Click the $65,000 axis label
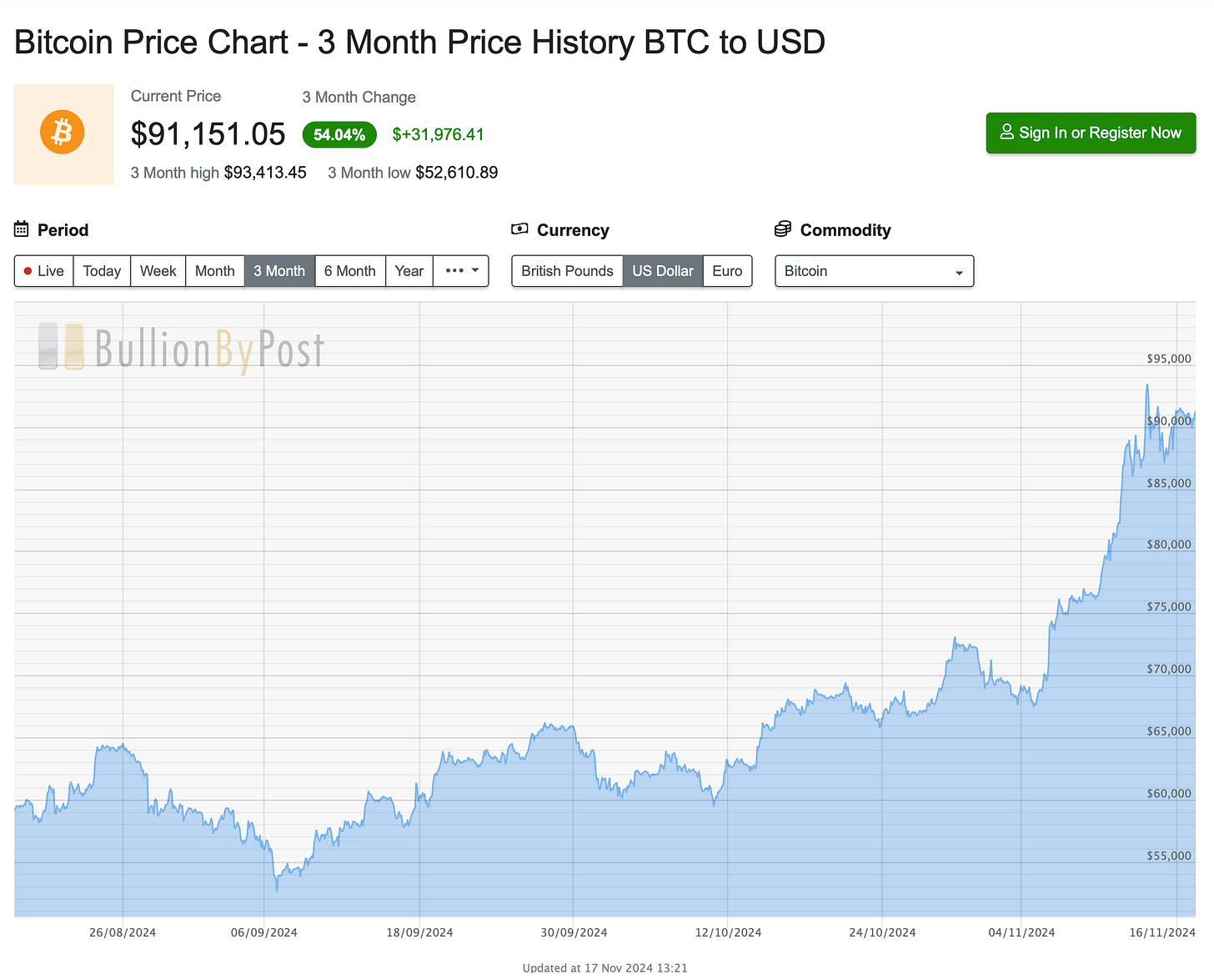1214x980 pixels. point(1169,731)
